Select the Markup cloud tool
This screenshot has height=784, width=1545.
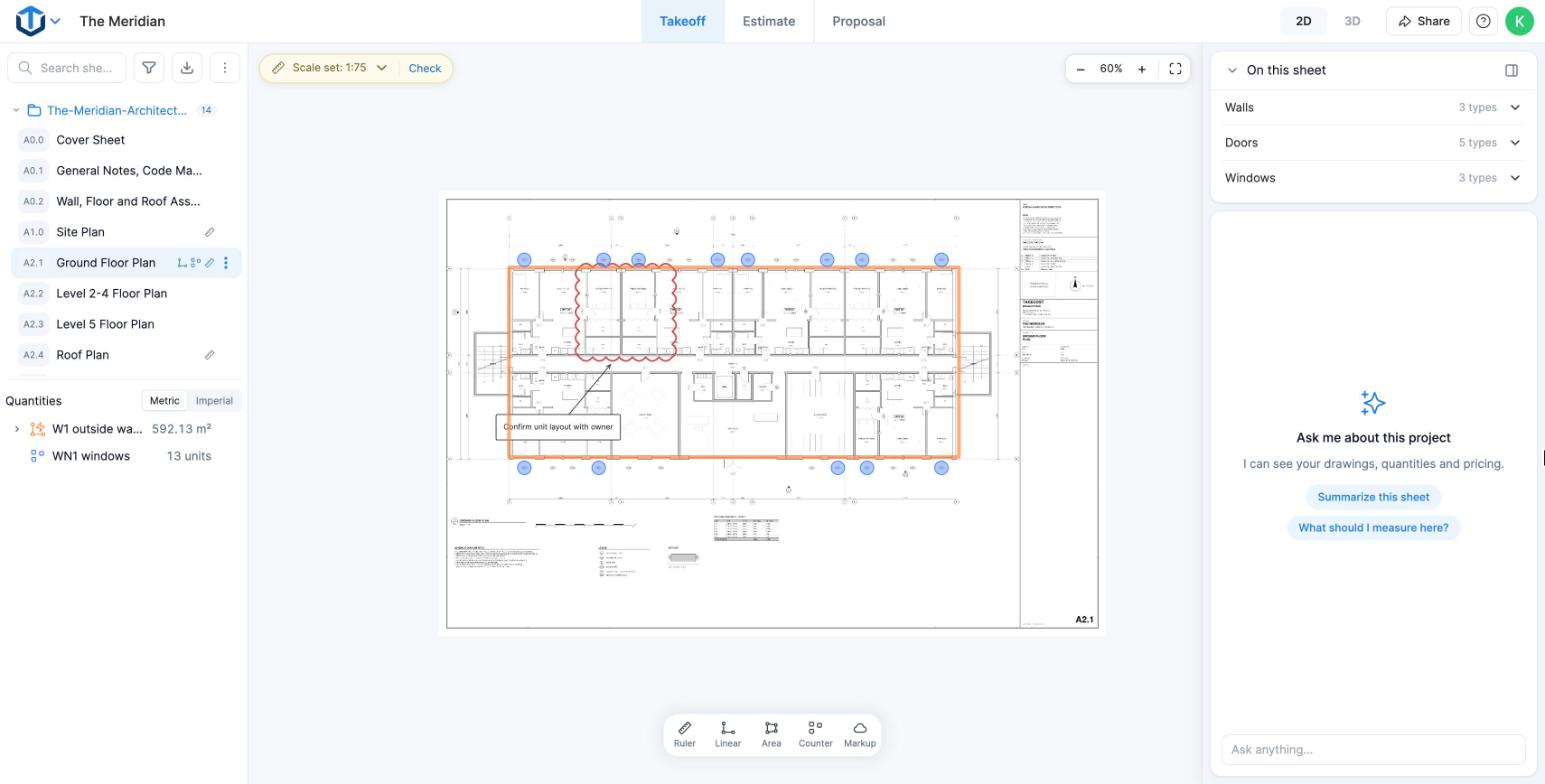[860, 734]
